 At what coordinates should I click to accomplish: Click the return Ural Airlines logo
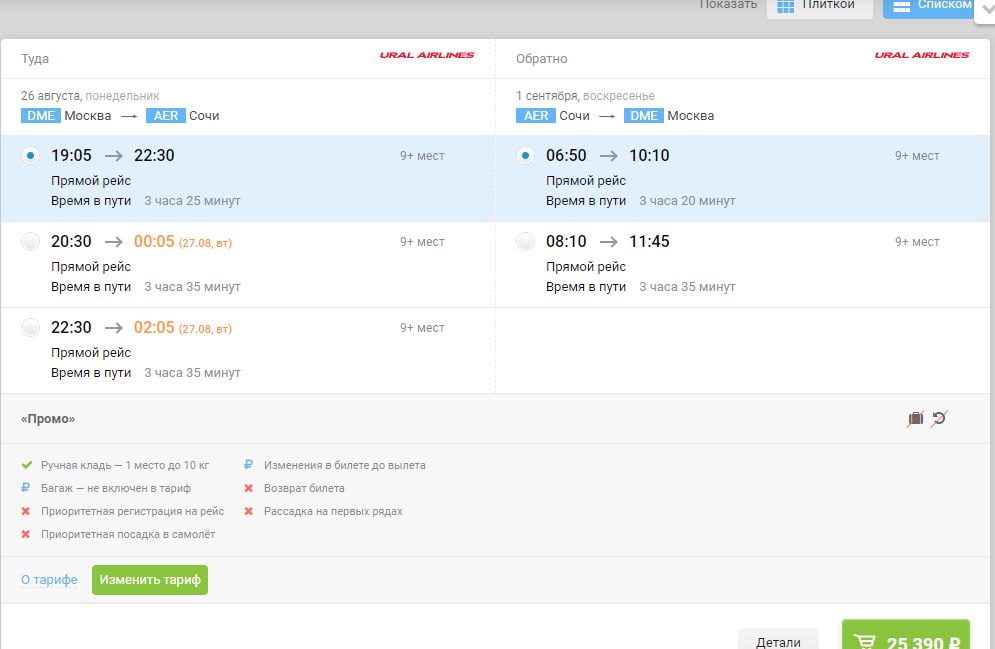pyautogui.click(x=921, y=56)
